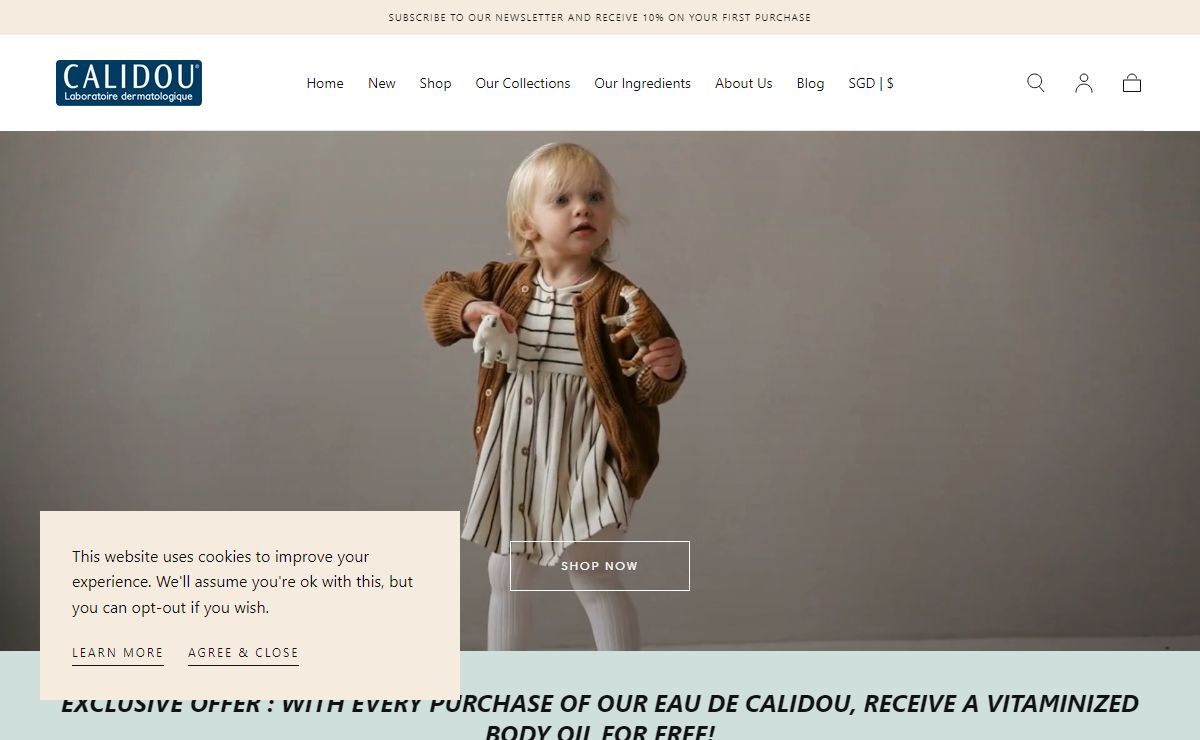Open the SGD | $ currency selector
1200x740 pixels.
click(x=871, y=83)
